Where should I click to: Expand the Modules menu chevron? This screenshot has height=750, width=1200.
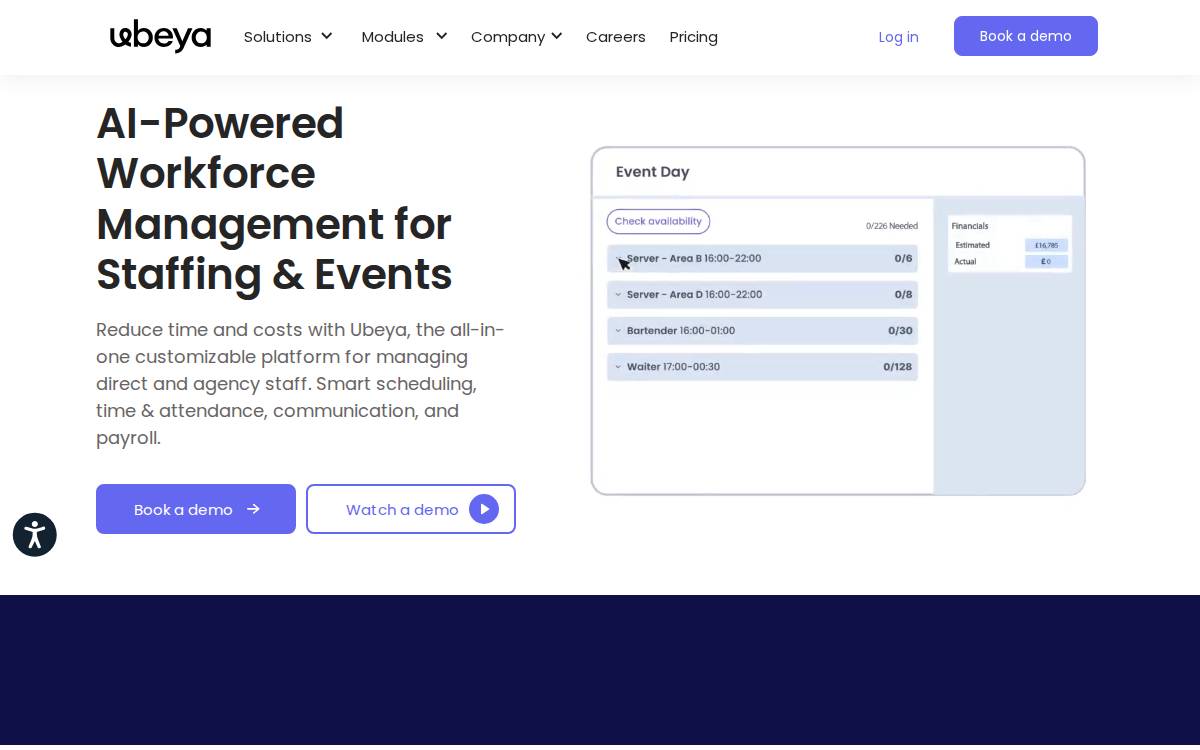click(x=441, y=36)
